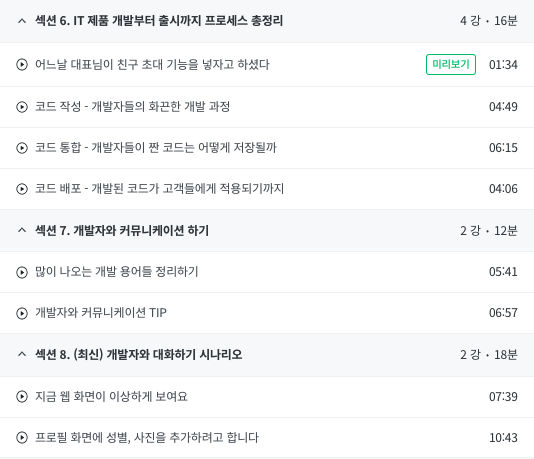Open lecture 코드 배포 - 개발된 코드가 고객들에게 적용되기까지

click(159, 188)
